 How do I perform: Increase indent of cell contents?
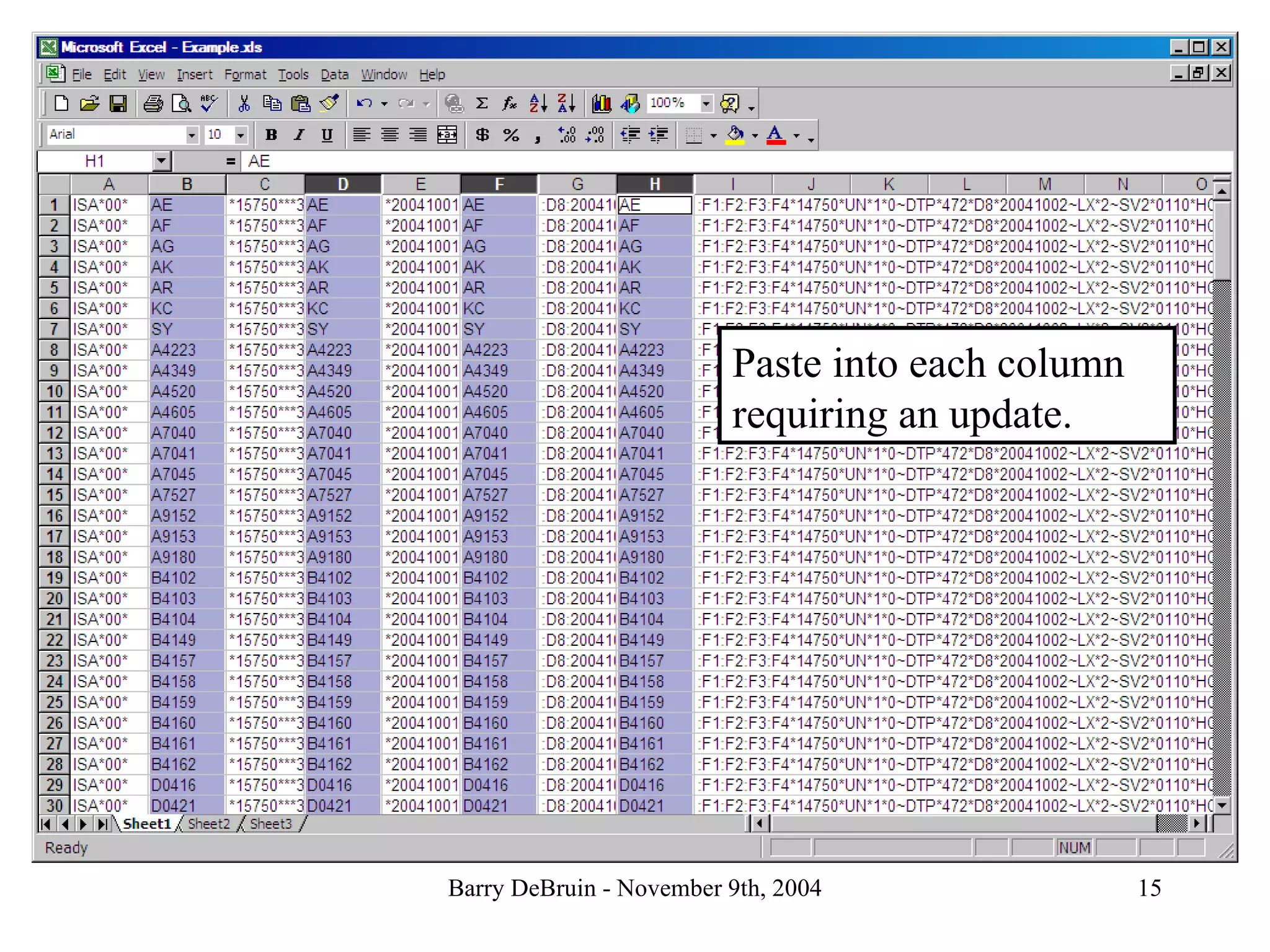659,134
